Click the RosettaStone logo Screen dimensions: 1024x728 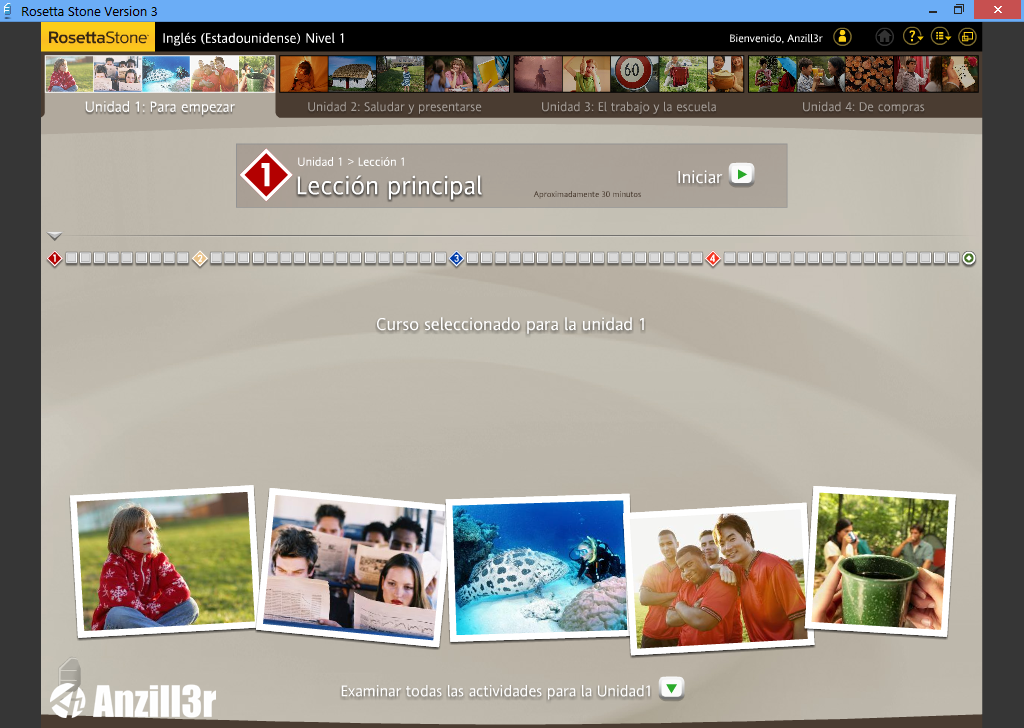[98, 37]
